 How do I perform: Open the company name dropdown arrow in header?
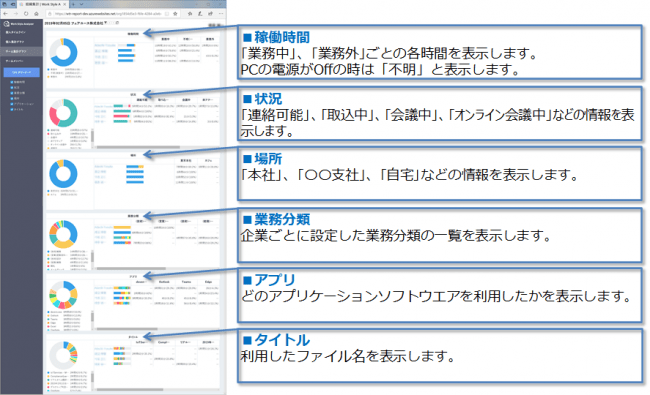click(106, 22)
